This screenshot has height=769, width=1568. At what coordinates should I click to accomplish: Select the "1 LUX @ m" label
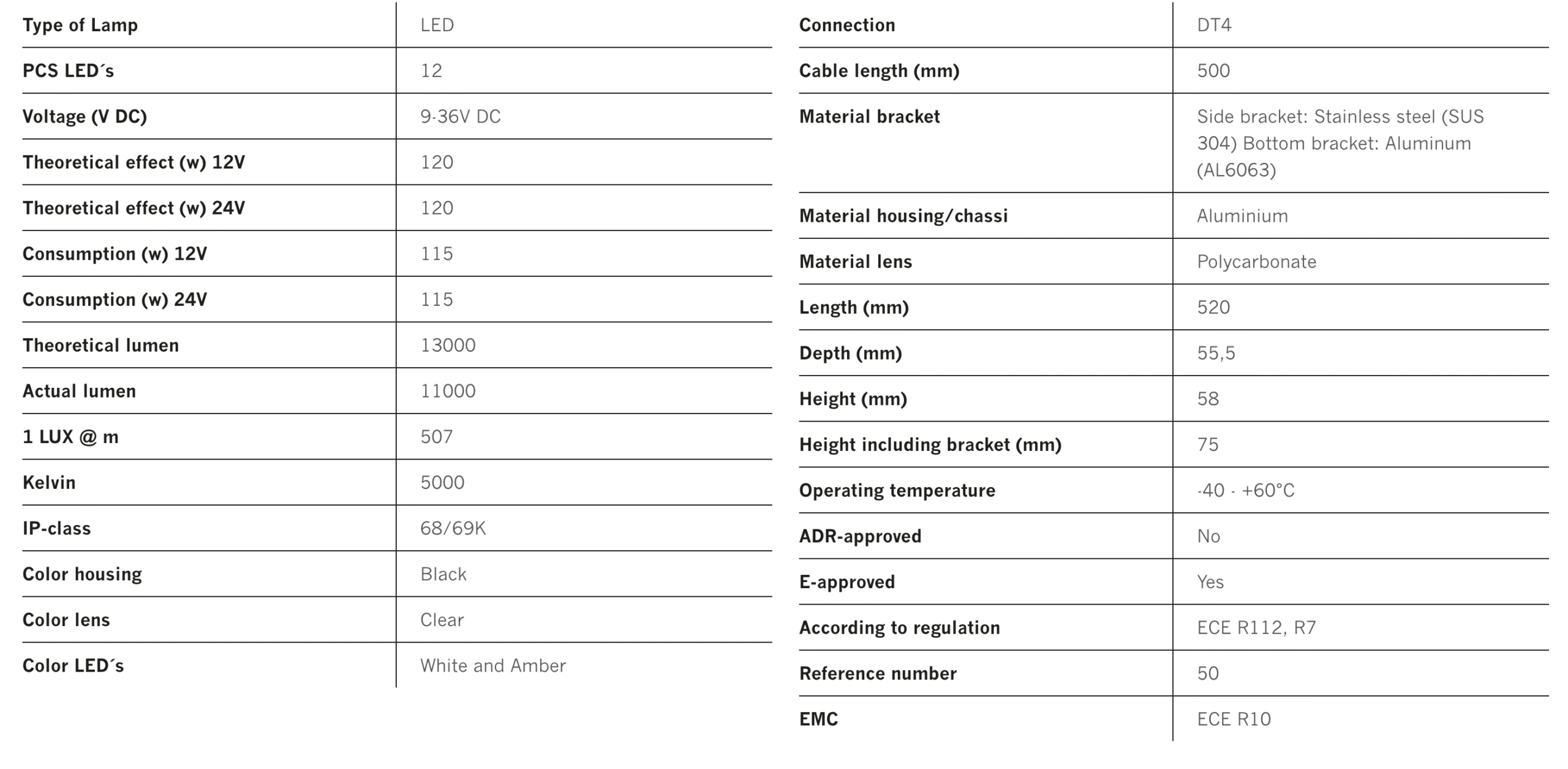pos(70,437)
